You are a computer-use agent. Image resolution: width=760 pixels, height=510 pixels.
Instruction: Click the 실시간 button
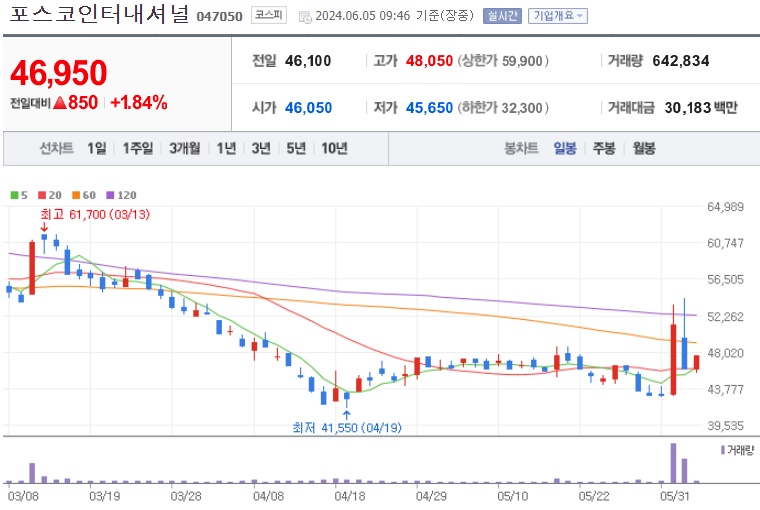pyautogui.click(x=502, y=16)
